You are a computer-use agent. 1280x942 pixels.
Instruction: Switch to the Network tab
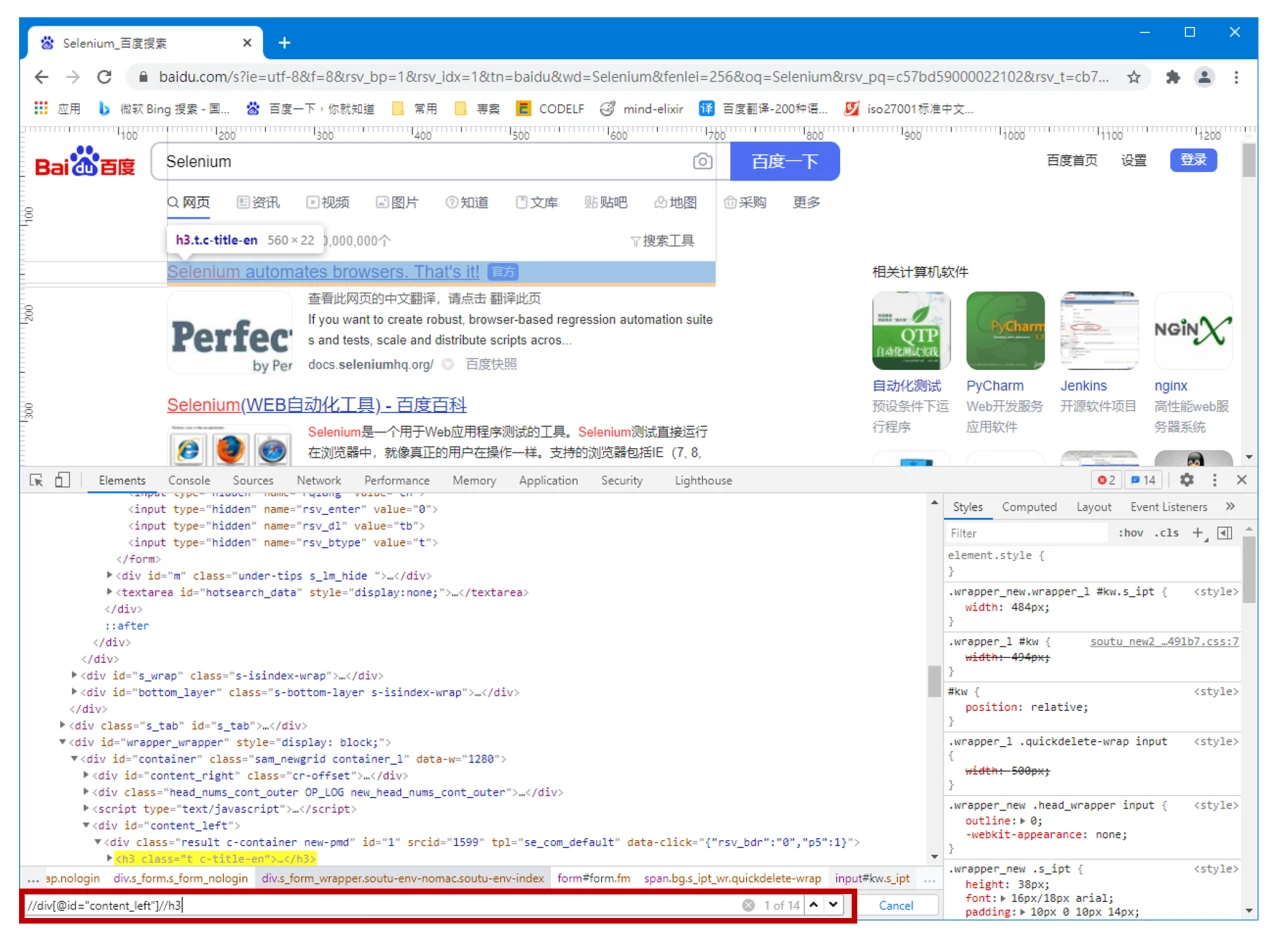click(318, 480)
